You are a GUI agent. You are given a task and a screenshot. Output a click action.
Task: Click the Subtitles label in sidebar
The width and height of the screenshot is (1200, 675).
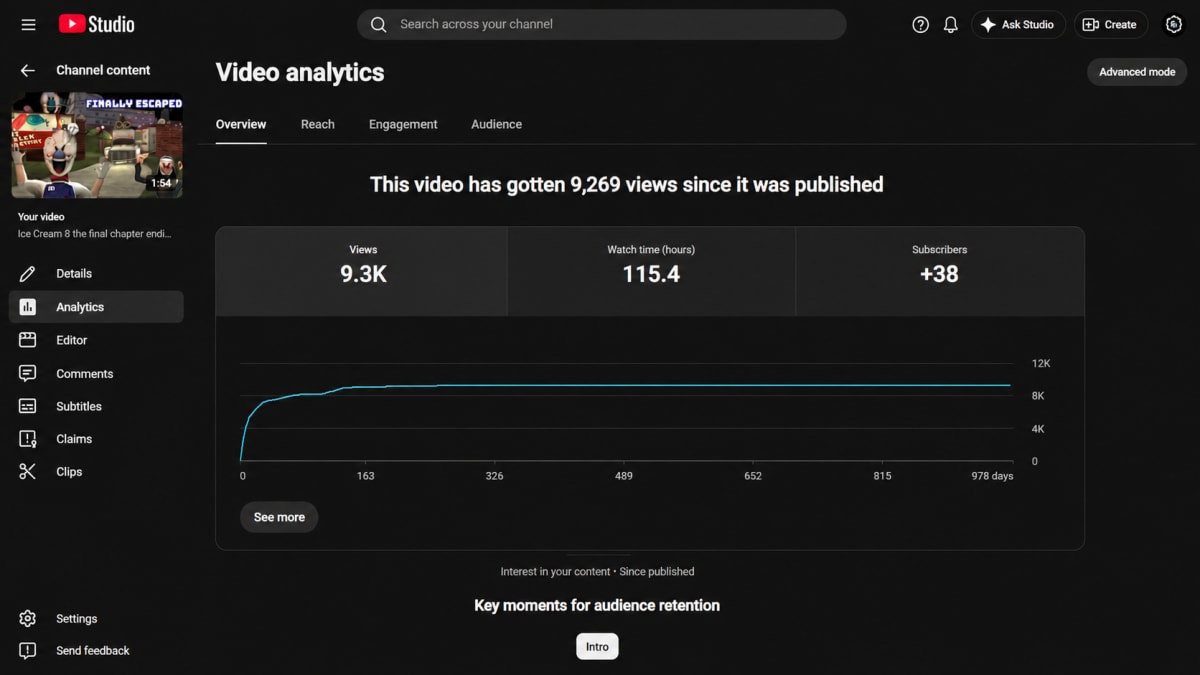pos(79,406)
